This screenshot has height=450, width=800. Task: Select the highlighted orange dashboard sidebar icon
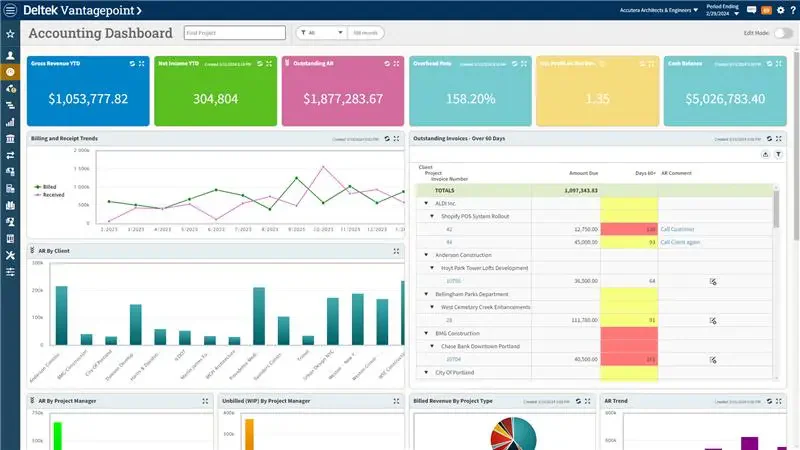[10, 72]
